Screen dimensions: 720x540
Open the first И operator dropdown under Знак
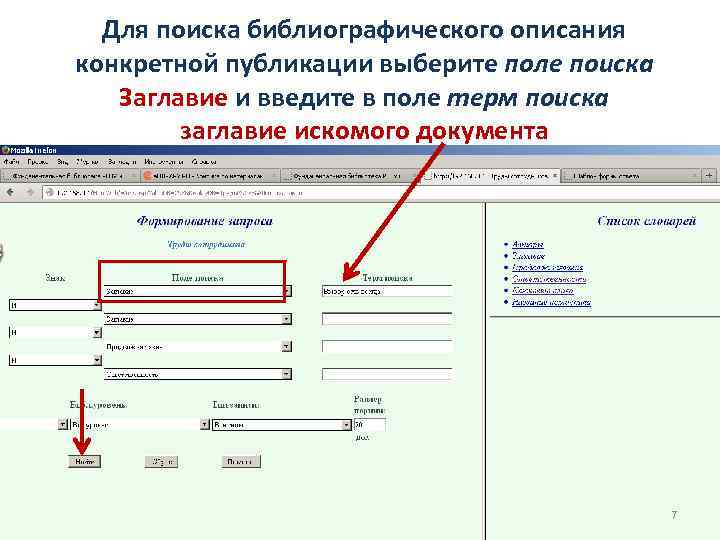[x=55, y=305]
